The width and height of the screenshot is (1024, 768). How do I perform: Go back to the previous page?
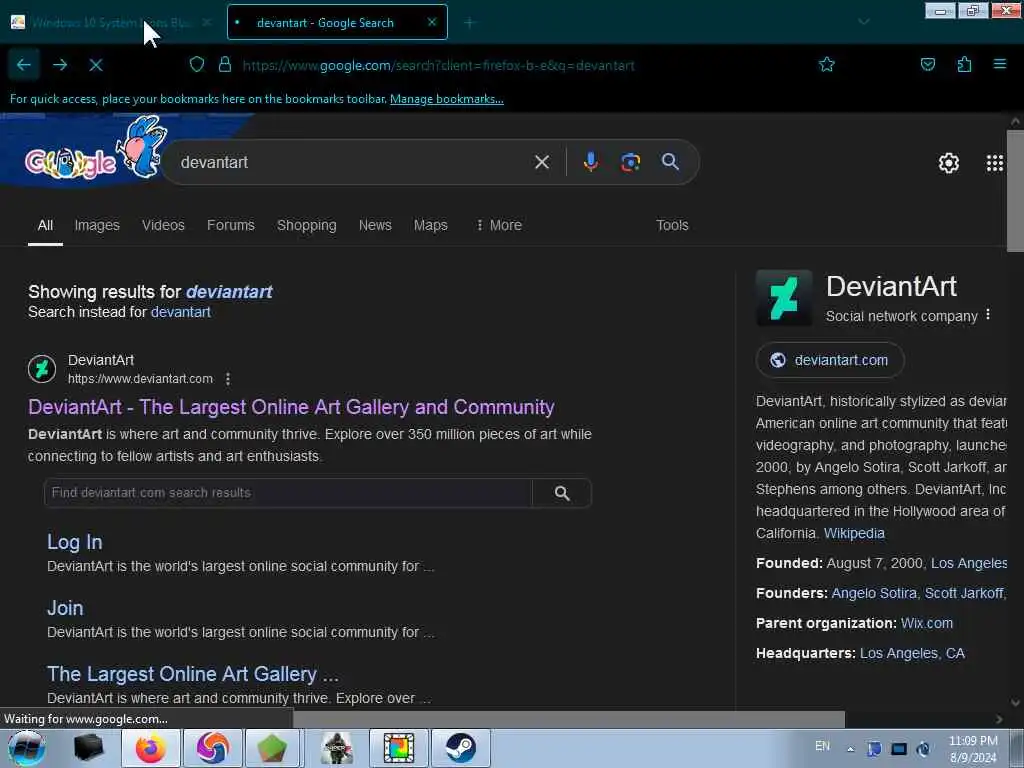pyautogui.click(x=24, y=65)
